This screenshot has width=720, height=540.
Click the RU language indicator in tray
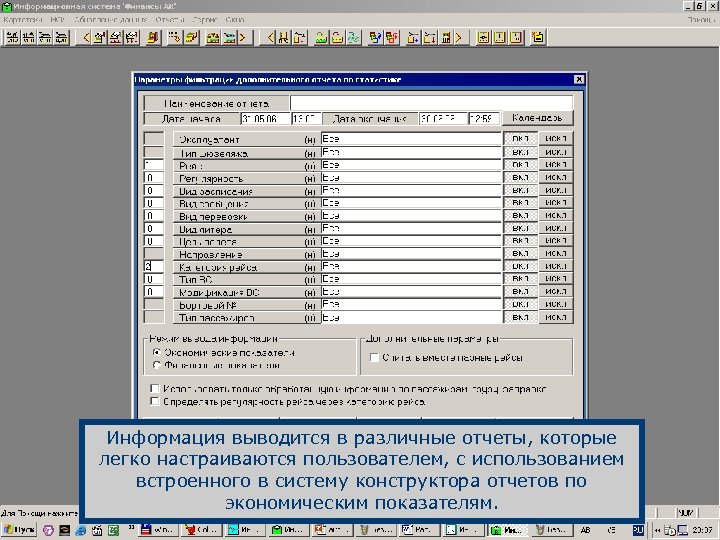tap(638, 530)
